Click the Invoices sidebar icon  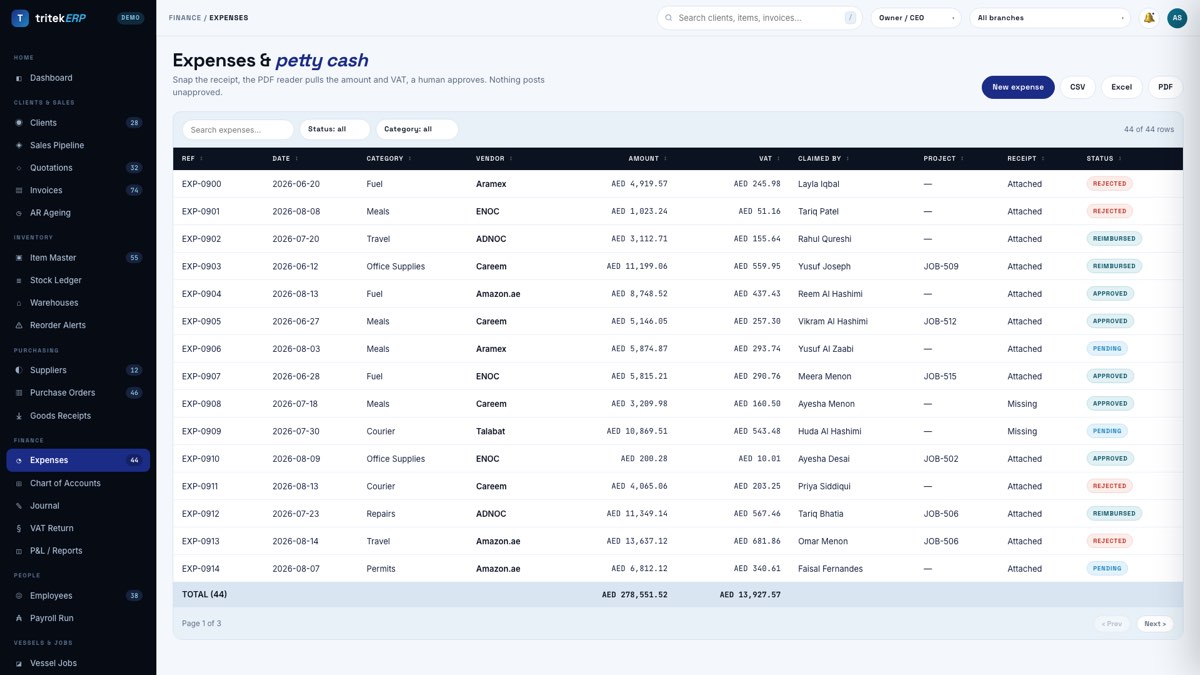(x=19, y=190)
